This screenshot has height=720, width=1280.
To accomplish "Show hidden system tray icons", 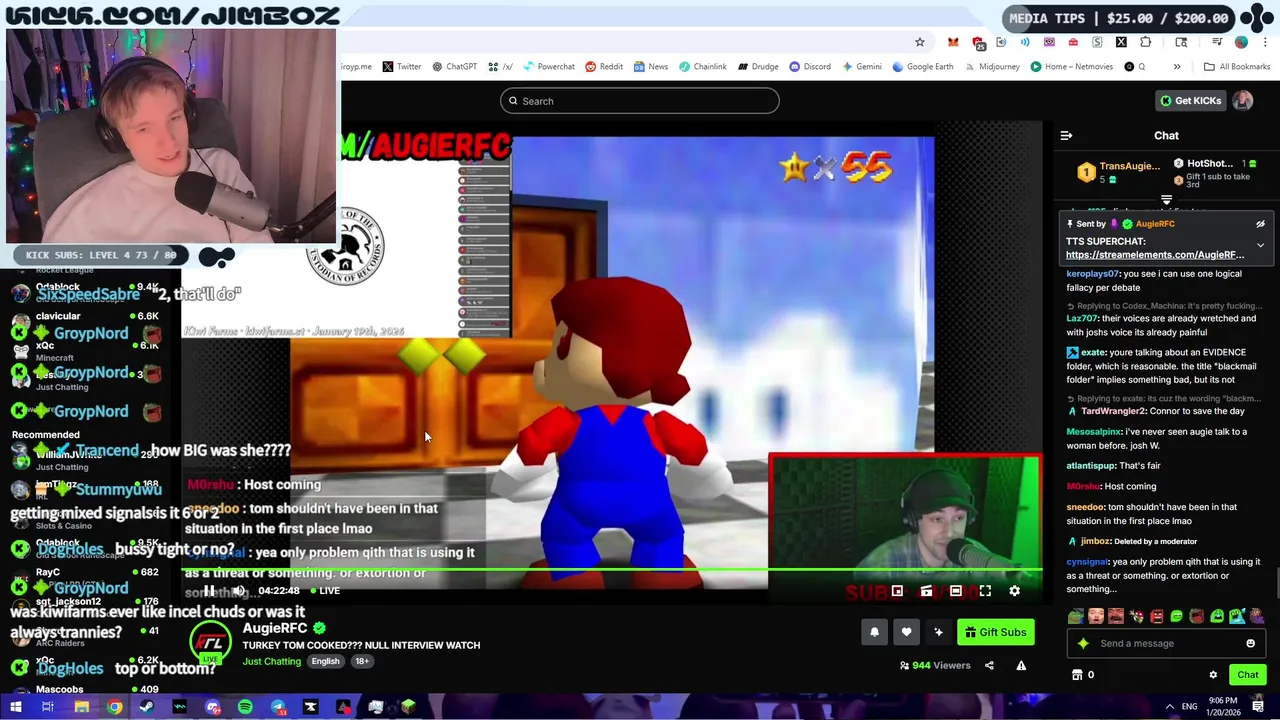I will pyautogui.click(x=1170, y=707).
